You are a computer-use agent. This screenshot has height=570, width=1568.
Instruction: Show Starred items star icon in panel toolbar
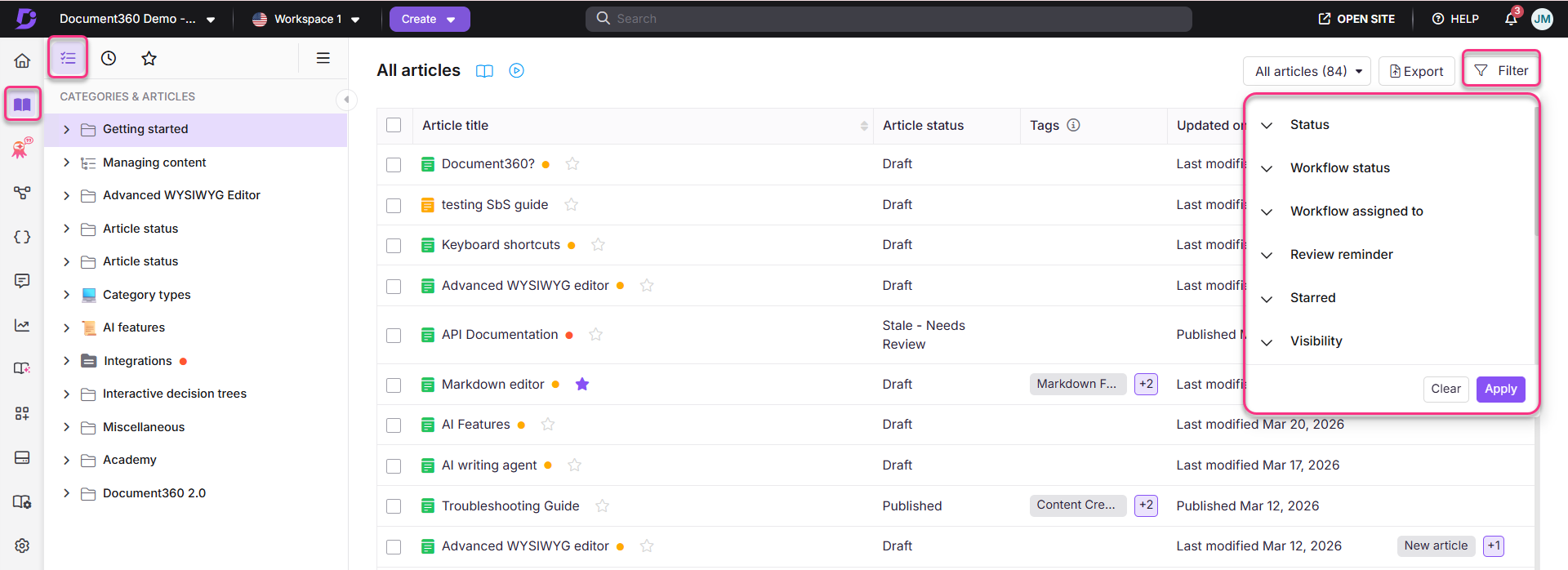[149, 58]
